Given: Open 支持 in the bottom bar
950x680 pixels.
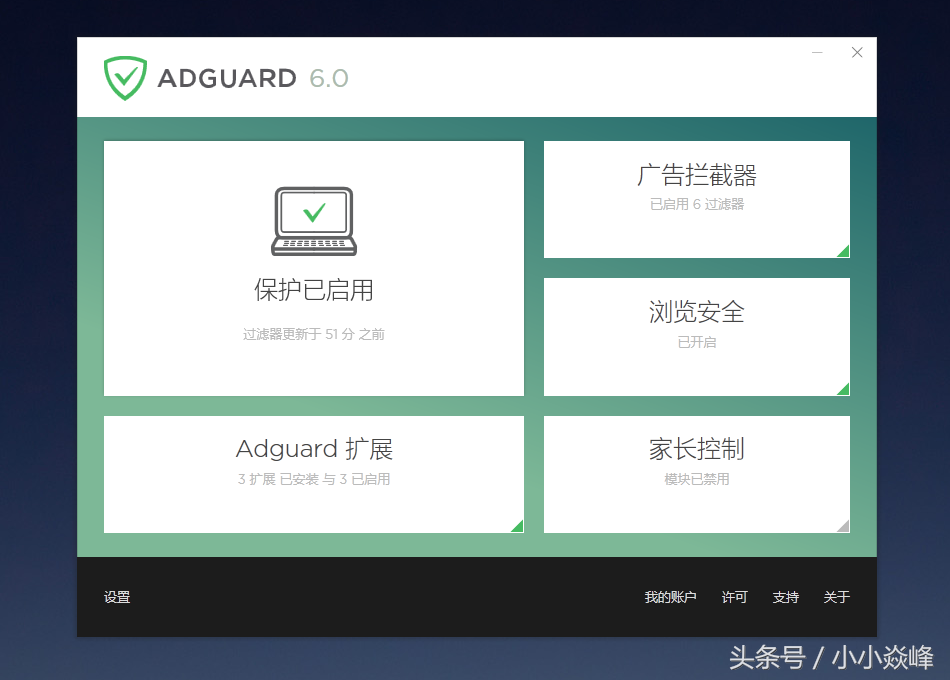Looking at the screenshot, I should (785, 597).
